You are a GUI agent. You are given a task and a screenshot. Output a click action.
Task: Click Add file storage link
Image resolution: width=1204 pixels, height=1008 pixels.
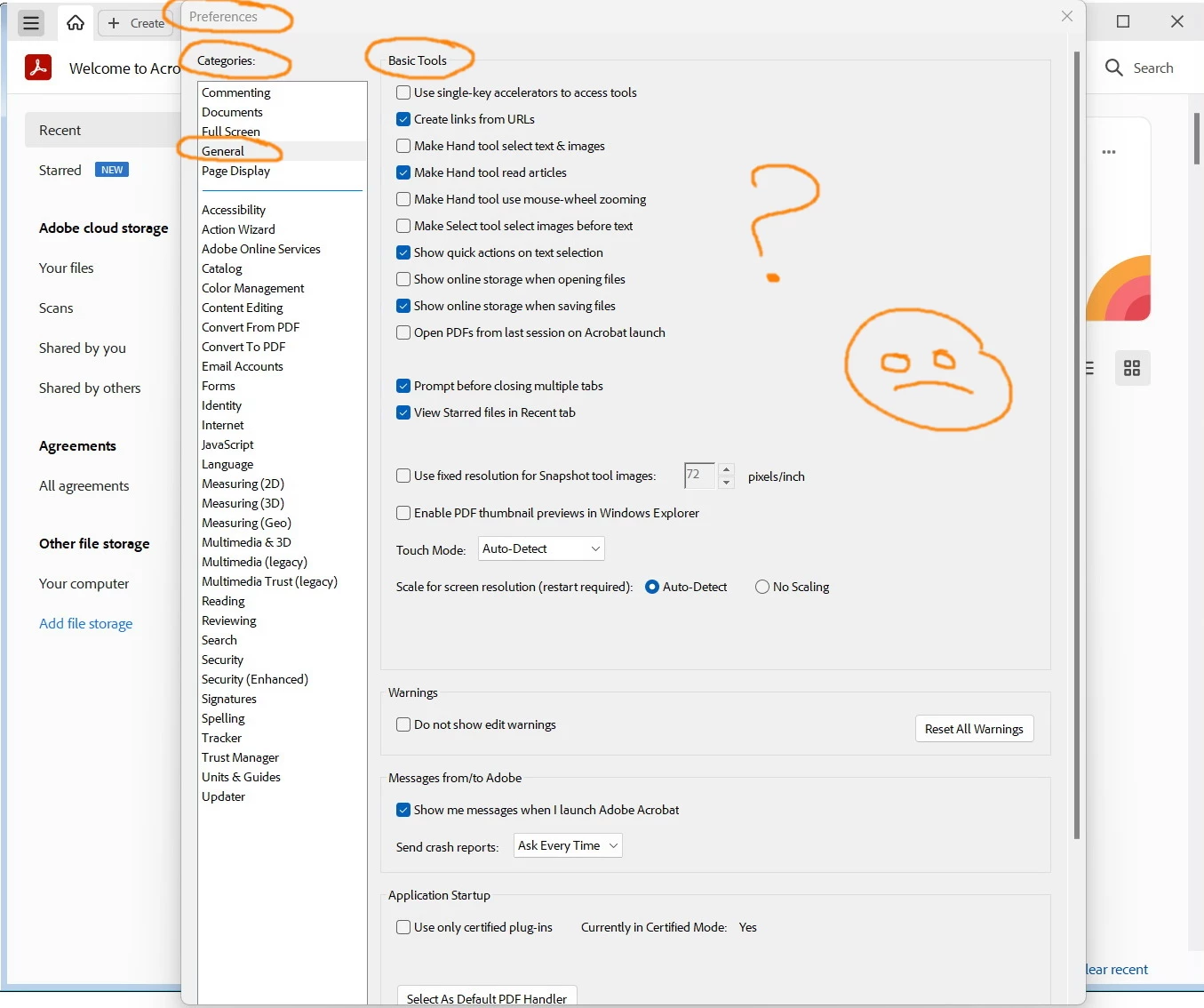[x=86, y=623]
